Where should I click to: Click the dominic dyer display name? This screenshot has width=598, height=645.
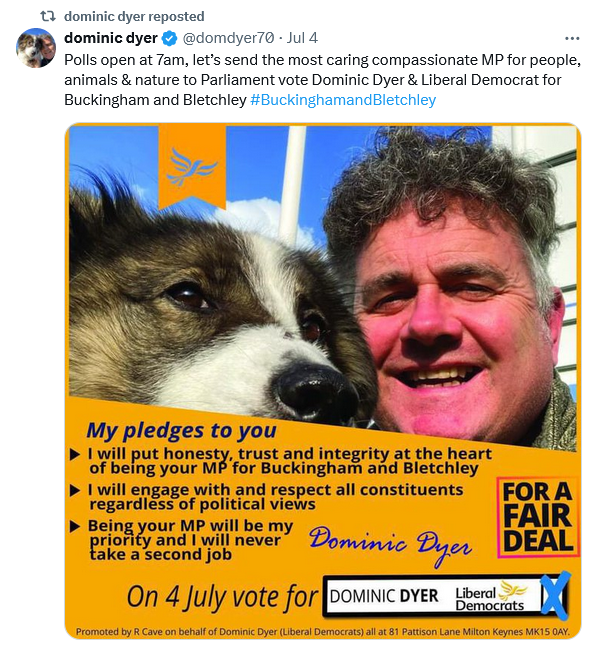tap(111, 38)
